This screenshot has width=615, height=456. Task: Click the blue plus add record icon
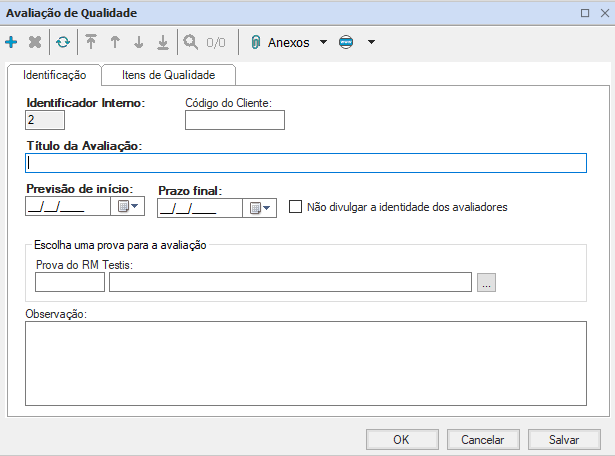tap(11, 43)
